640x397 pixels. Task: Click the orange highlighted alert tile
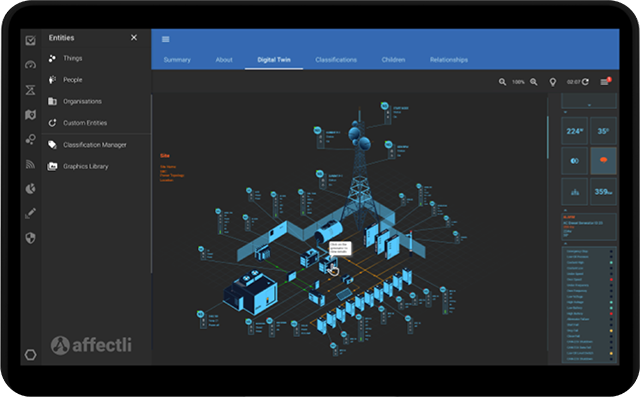[603, 161]
